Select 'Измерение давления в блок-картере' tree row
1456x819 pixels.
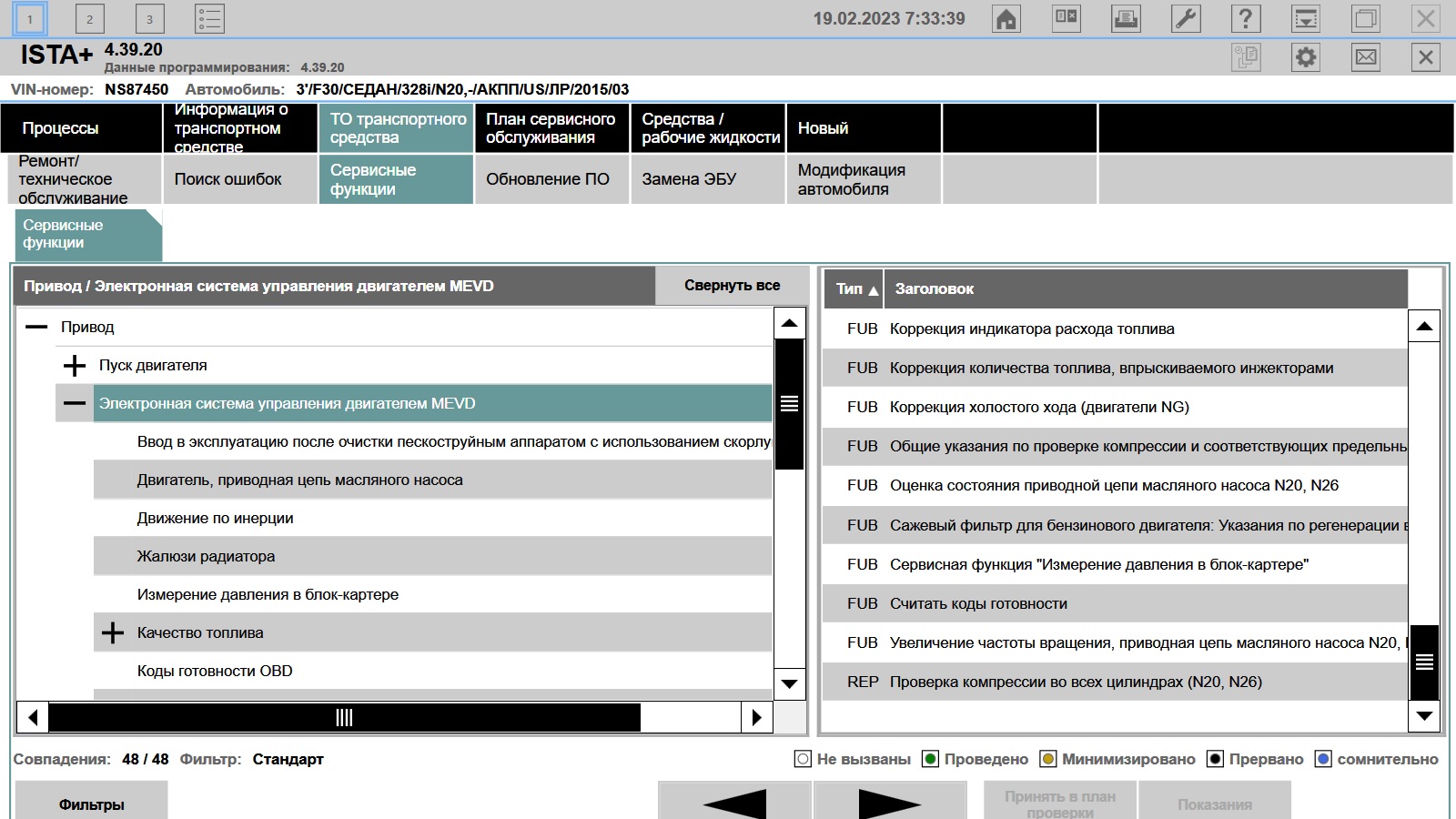[432, 594]
